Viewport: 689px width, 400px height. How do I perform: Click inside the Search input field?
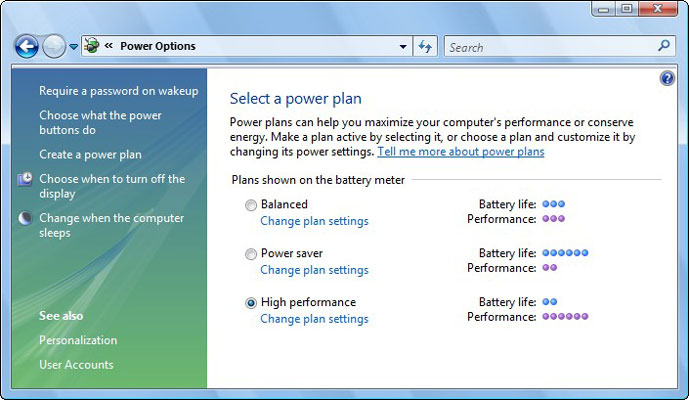pos(550,46)
